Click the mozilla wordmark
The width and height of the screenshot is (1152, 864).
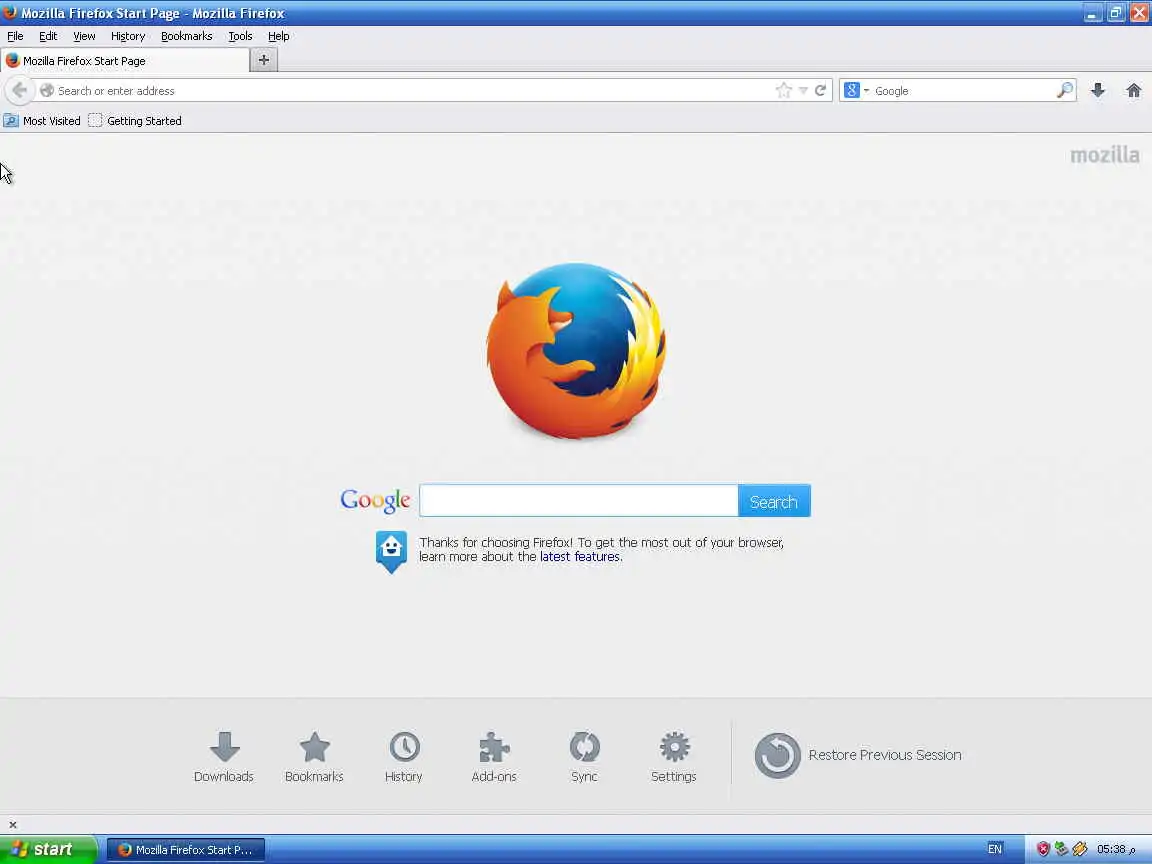click(x=1105, y=155)
